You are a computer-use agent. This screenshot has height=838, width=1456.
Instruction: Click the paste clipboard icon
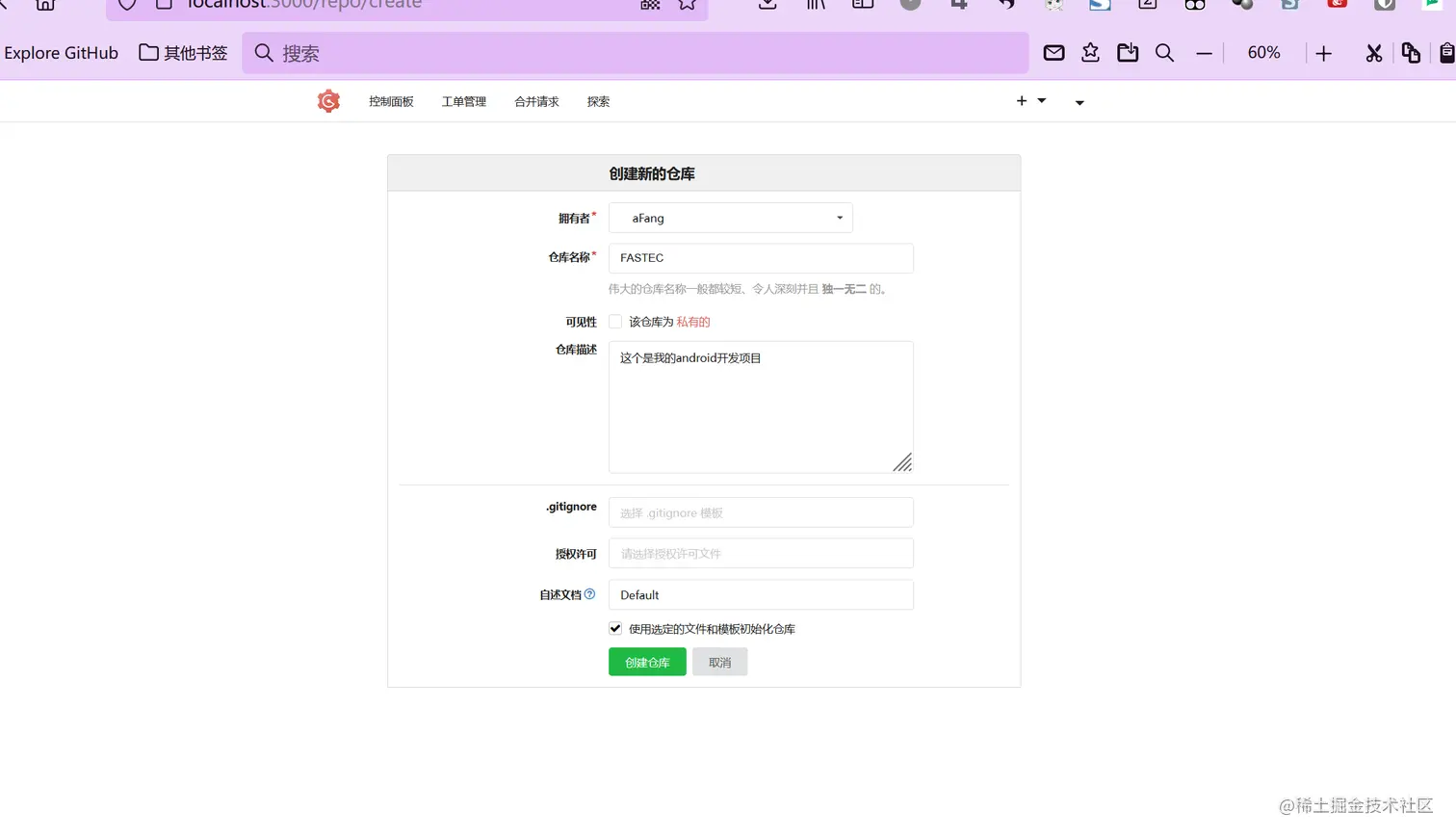click(1446, 53)
